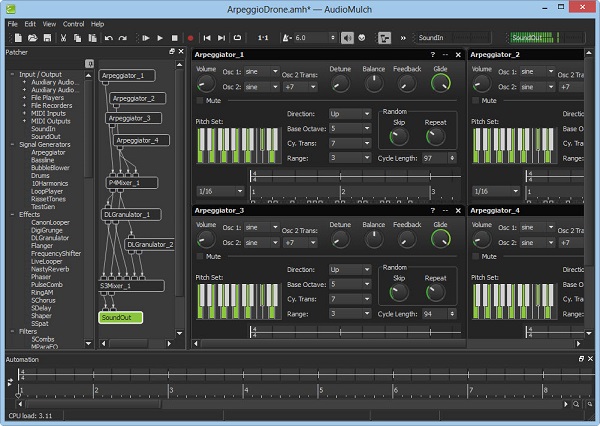
Task: Enable Mute checkbox in Arpeggiator_1
Action: pos(201,100)
